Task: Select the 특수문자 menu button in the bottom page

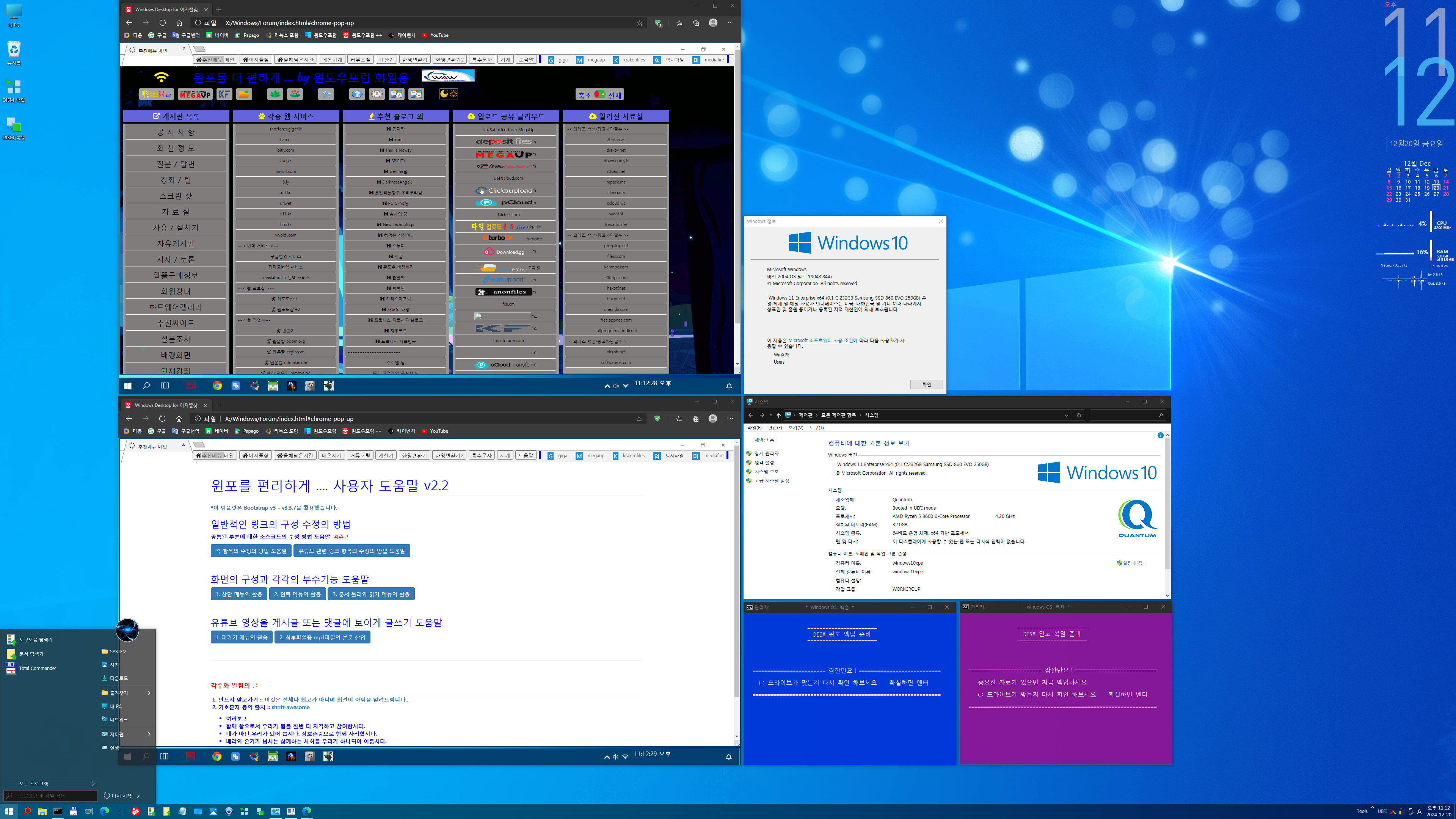Action: (x=482, y=455)
